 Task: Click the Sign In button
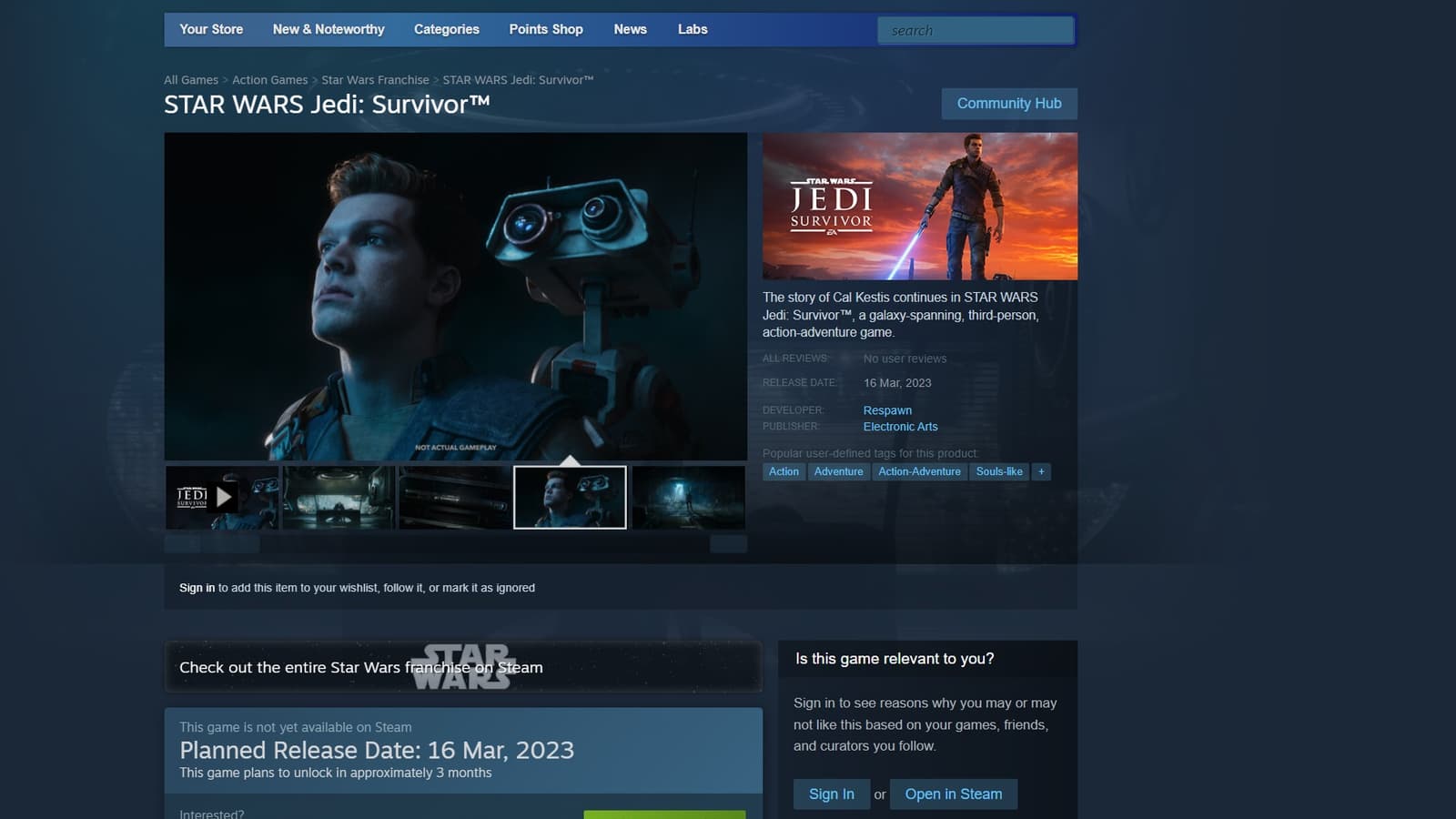coord(832,794)
